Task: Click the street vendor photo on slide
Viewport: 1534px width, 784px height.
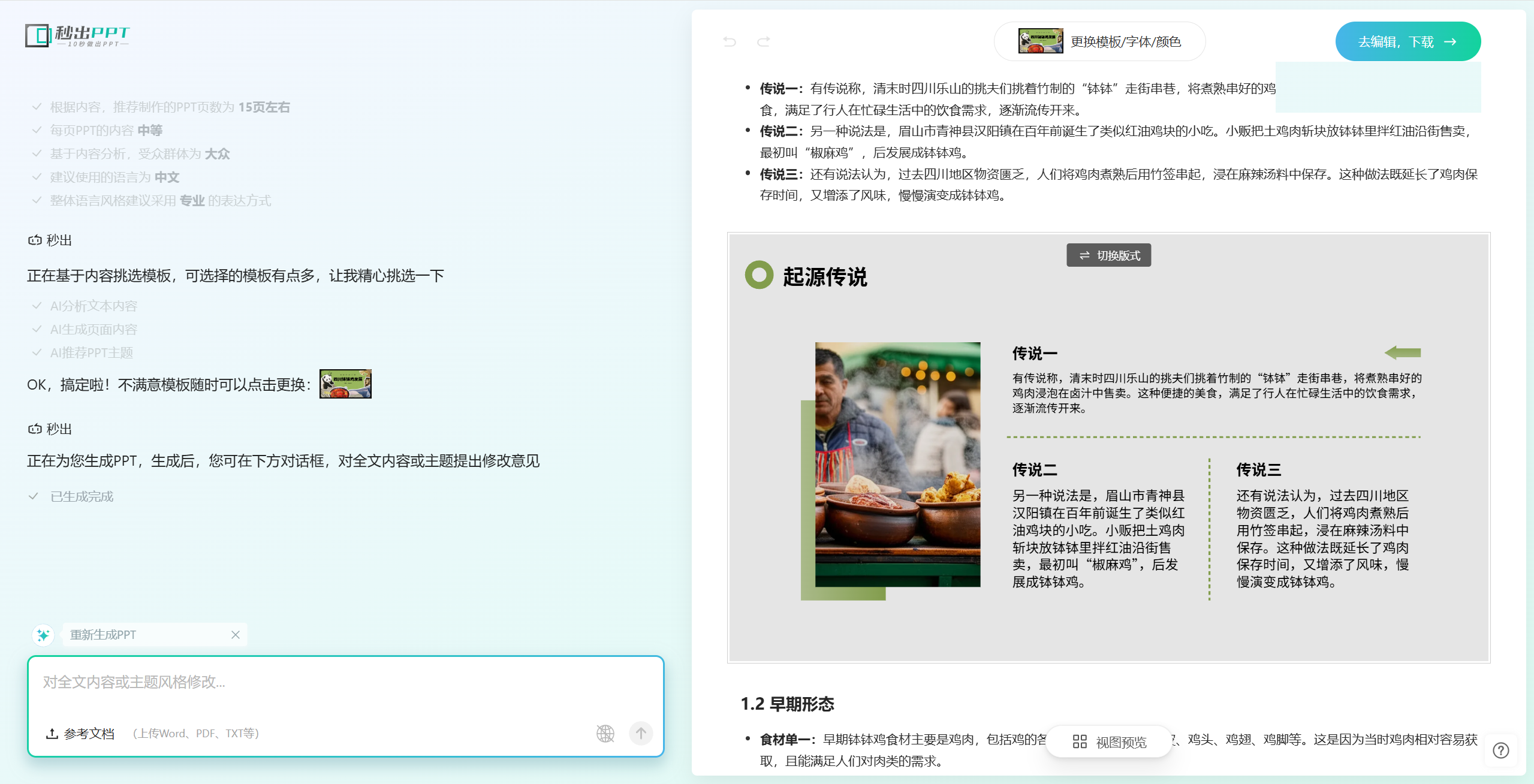Action: click(x=897, y=465)
